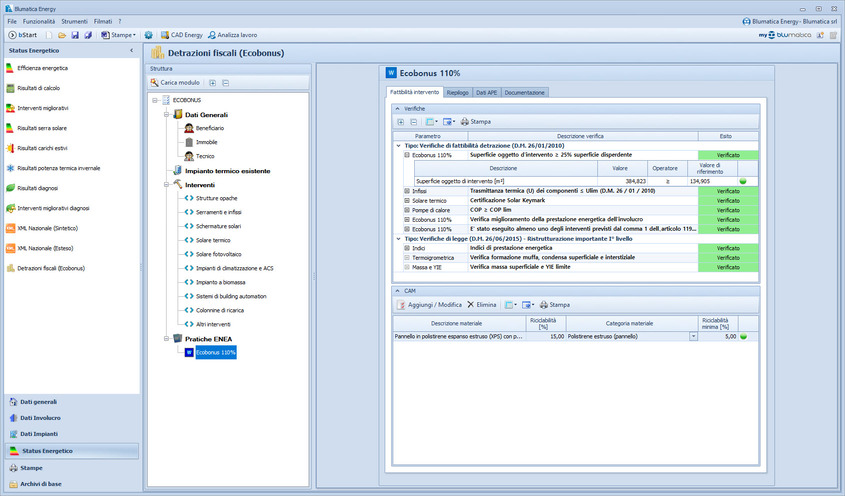This screenshot has width=845, height=496.
Task: Open the Funzionalità menu
Action: point(39,22)
